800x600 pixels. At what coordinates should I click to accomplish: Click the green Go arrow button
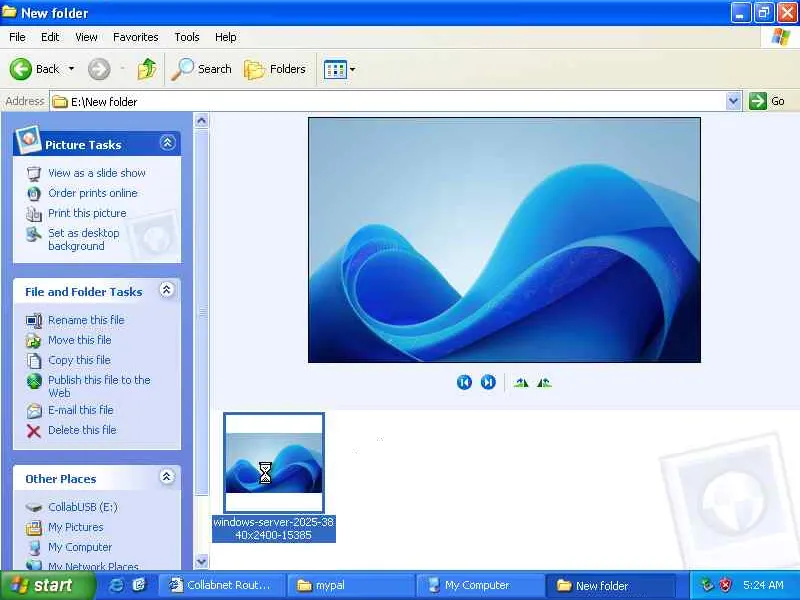(758, 101)
